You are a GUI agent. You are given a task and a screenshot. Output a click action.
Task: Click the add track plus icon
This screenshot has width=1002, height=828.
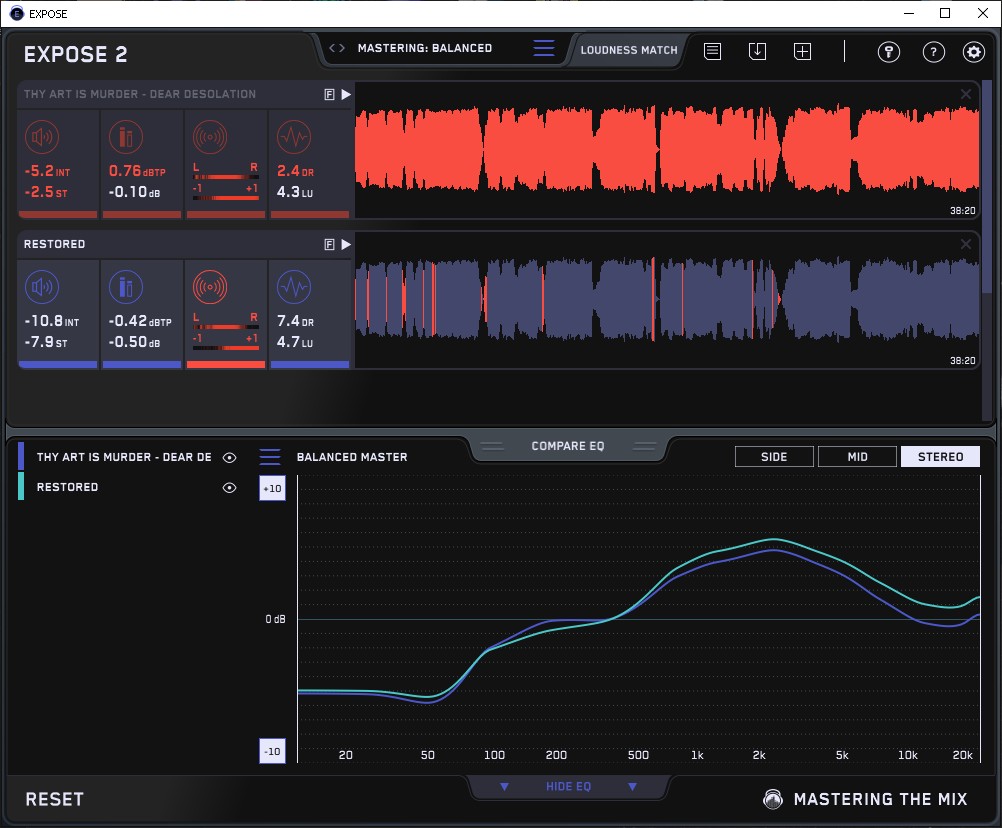pos(802,51)
